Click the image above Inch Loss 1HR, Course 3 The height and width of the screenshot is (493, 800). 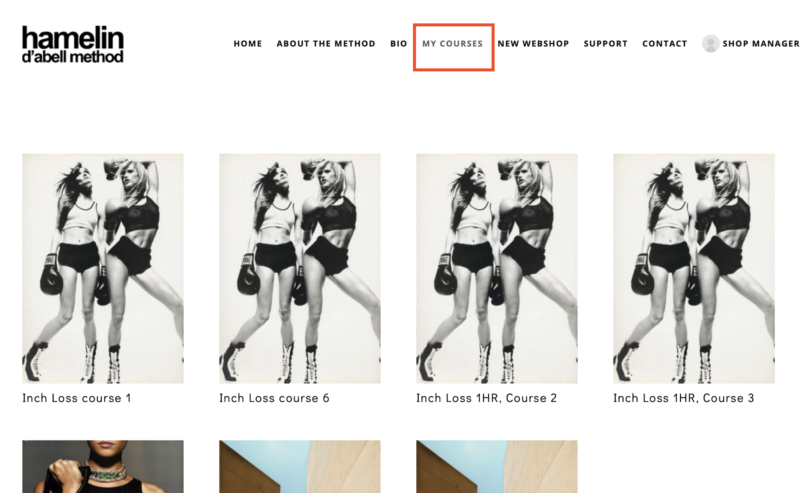(x=693, y=268)
